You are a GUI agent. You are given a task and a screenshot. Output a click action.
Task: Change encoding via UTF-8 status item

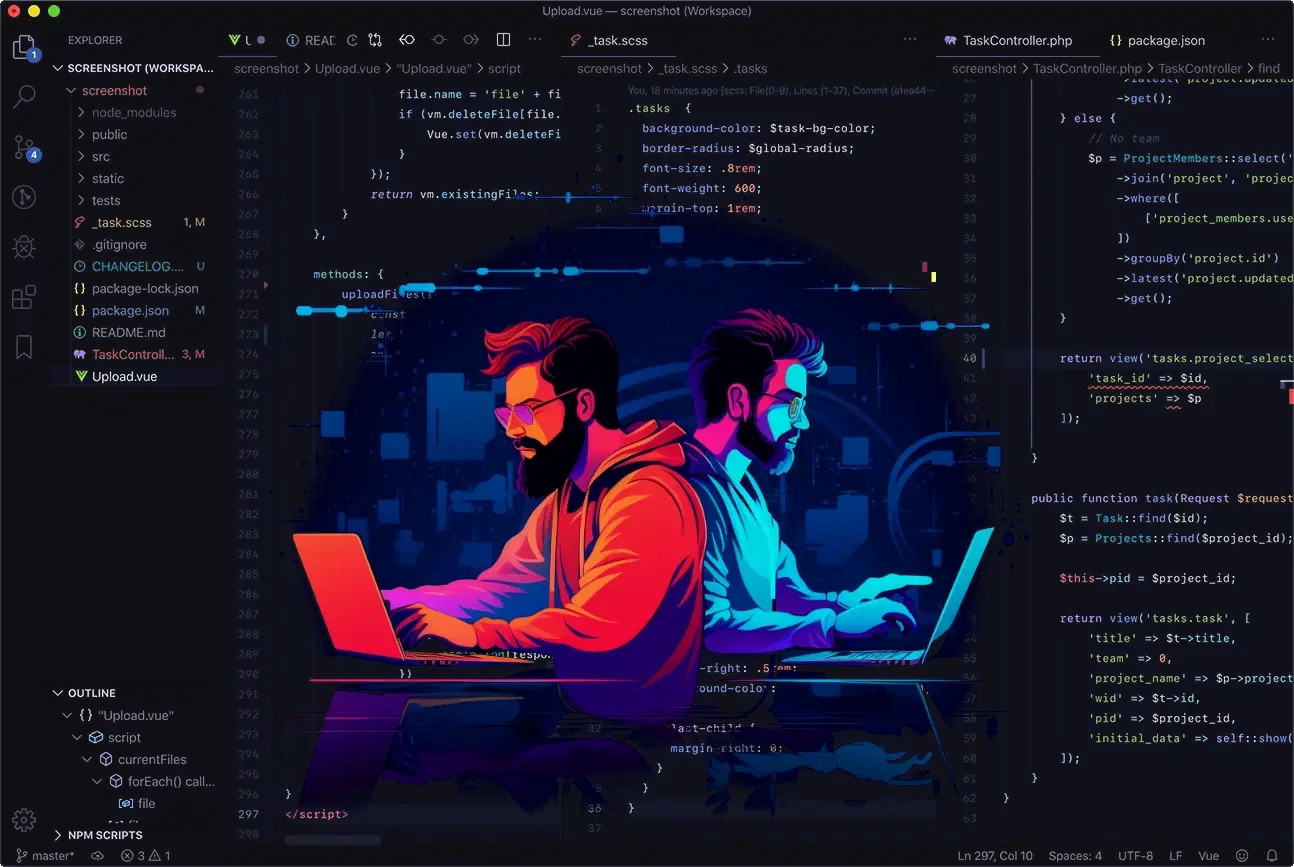point(1137,856)
